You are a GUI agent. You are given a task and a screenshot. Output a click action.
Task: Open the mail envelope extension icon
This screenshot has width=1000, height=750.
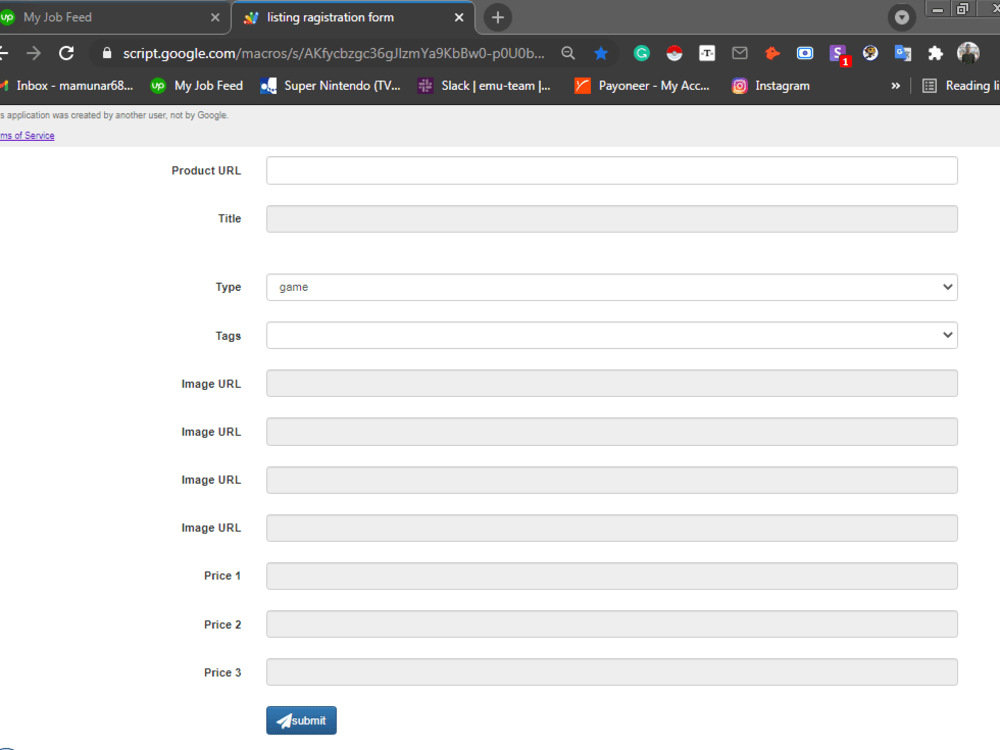740,54
